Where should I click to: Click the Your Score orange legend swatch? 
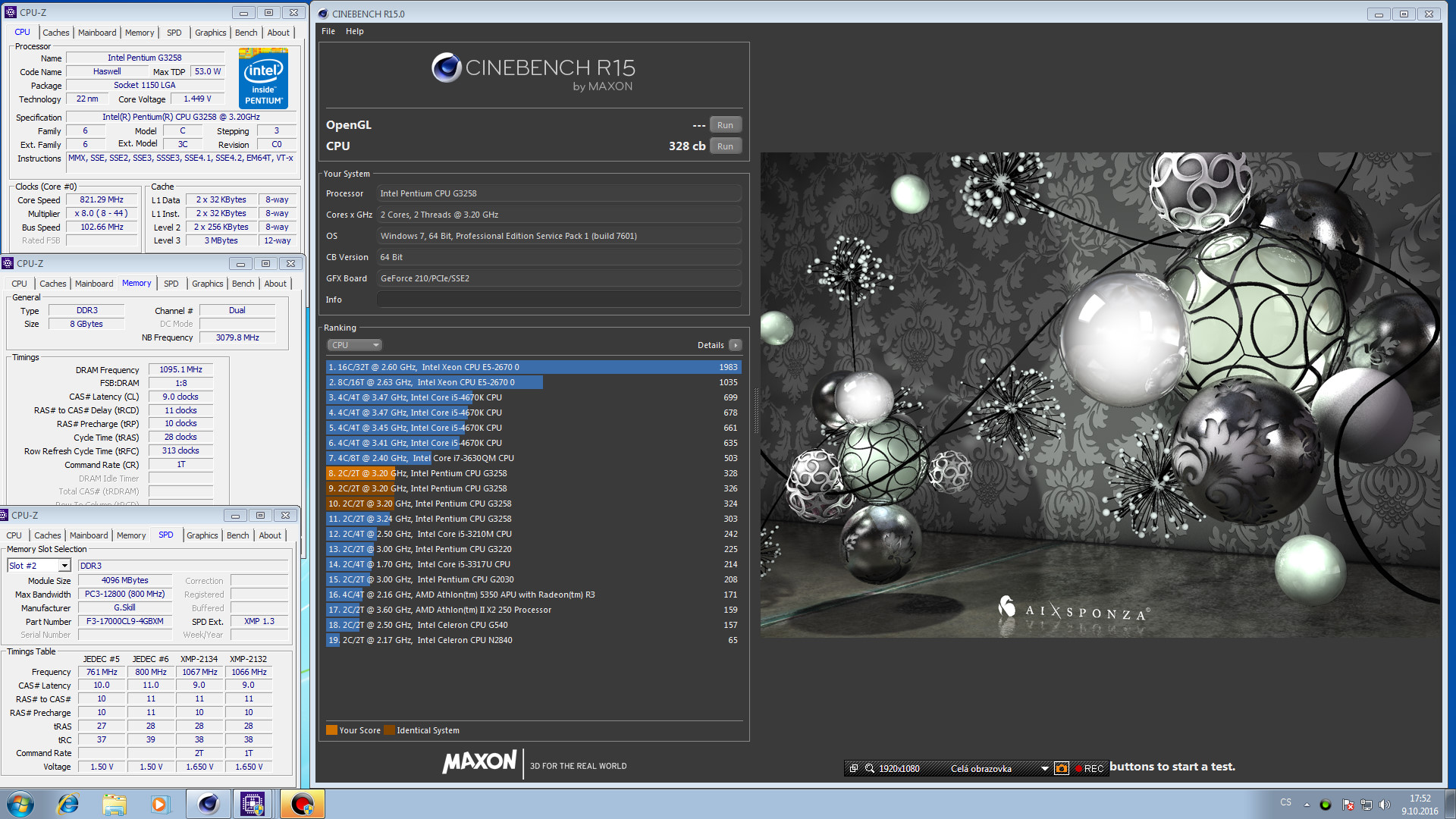point(331,730)
